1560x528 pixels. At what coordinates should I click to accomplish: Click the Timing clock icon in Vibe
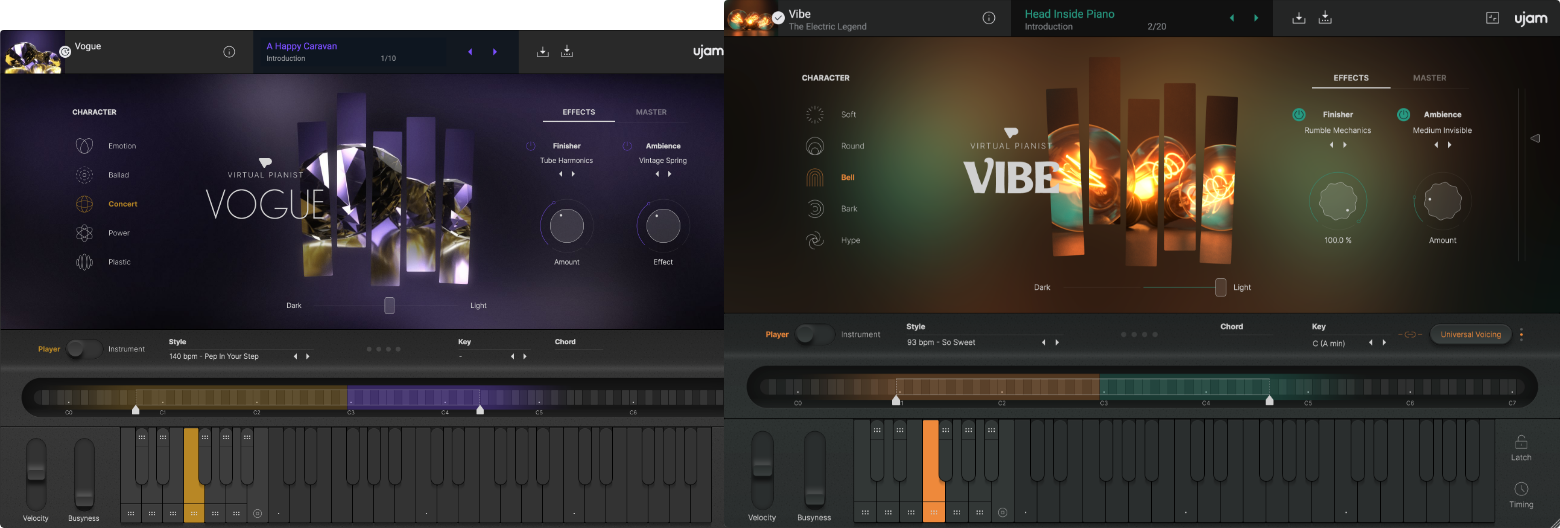click(x=1521, y=489)
